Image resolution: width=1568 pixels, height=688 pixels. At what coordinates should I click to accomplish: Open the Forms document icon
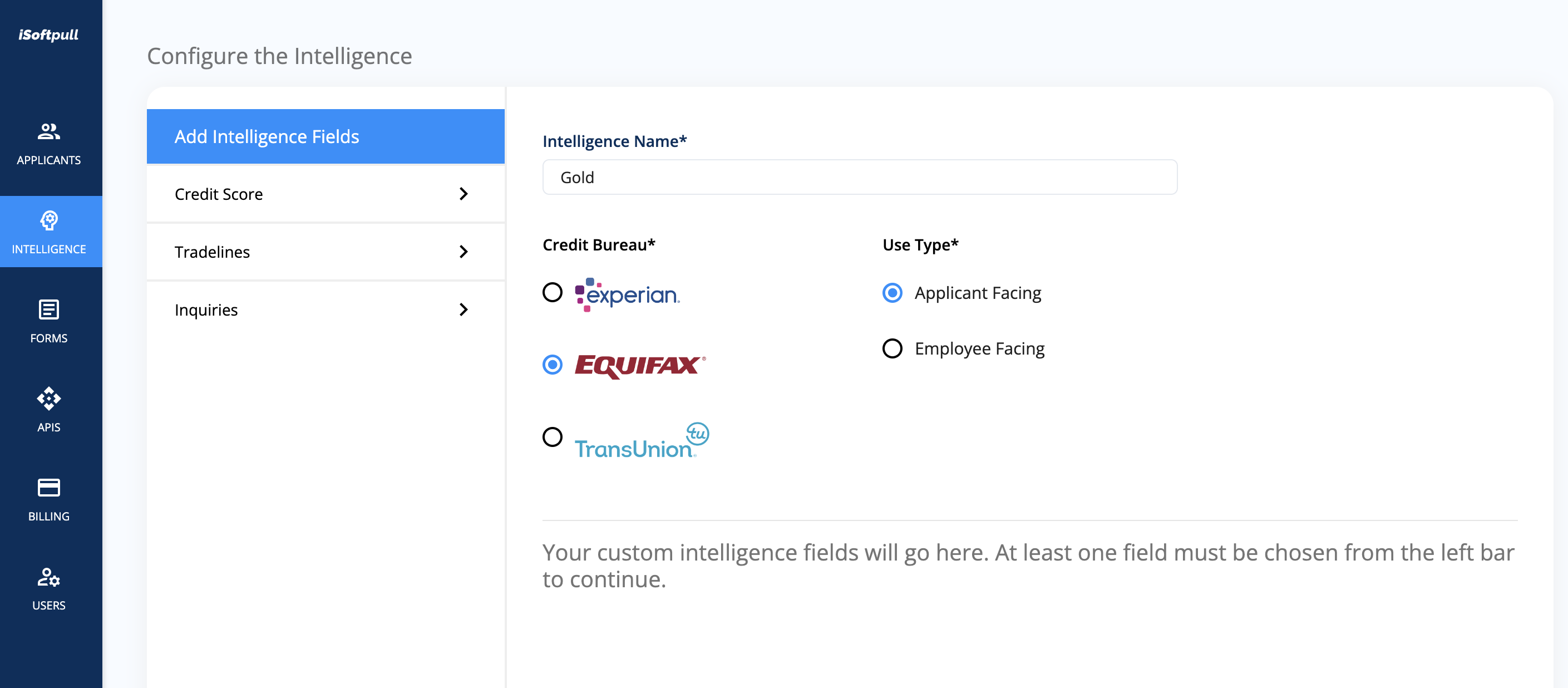(49, 309)
